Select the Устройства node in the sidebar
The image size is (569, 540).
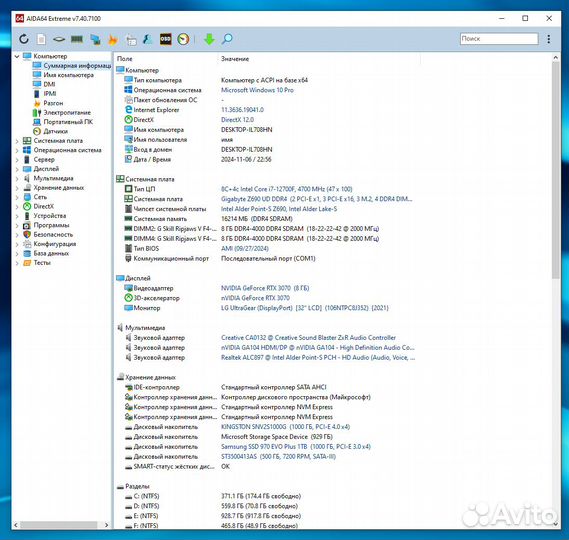pos(50,216)
